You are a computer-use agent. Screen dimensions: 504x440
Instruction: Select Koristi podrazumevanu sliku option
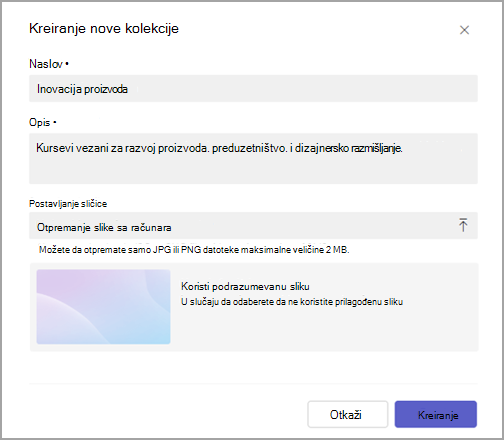245,286
